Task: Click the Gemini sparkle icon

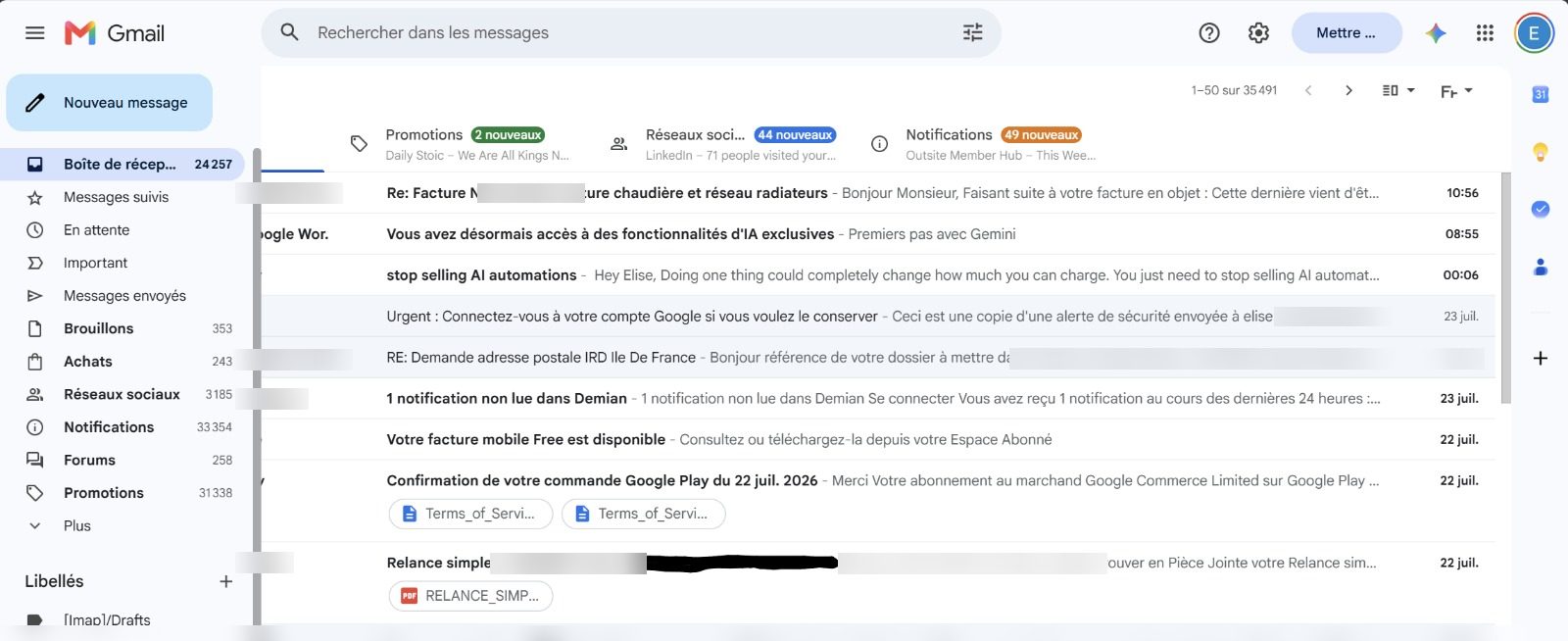Action: 1436,33
